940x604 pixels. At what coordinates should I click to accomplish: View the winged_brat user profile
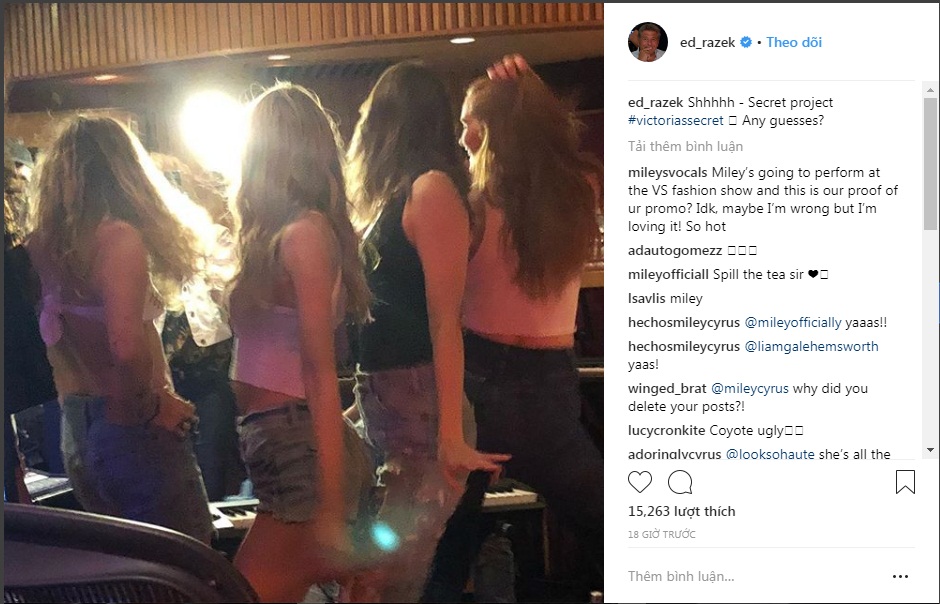[667, 388]
